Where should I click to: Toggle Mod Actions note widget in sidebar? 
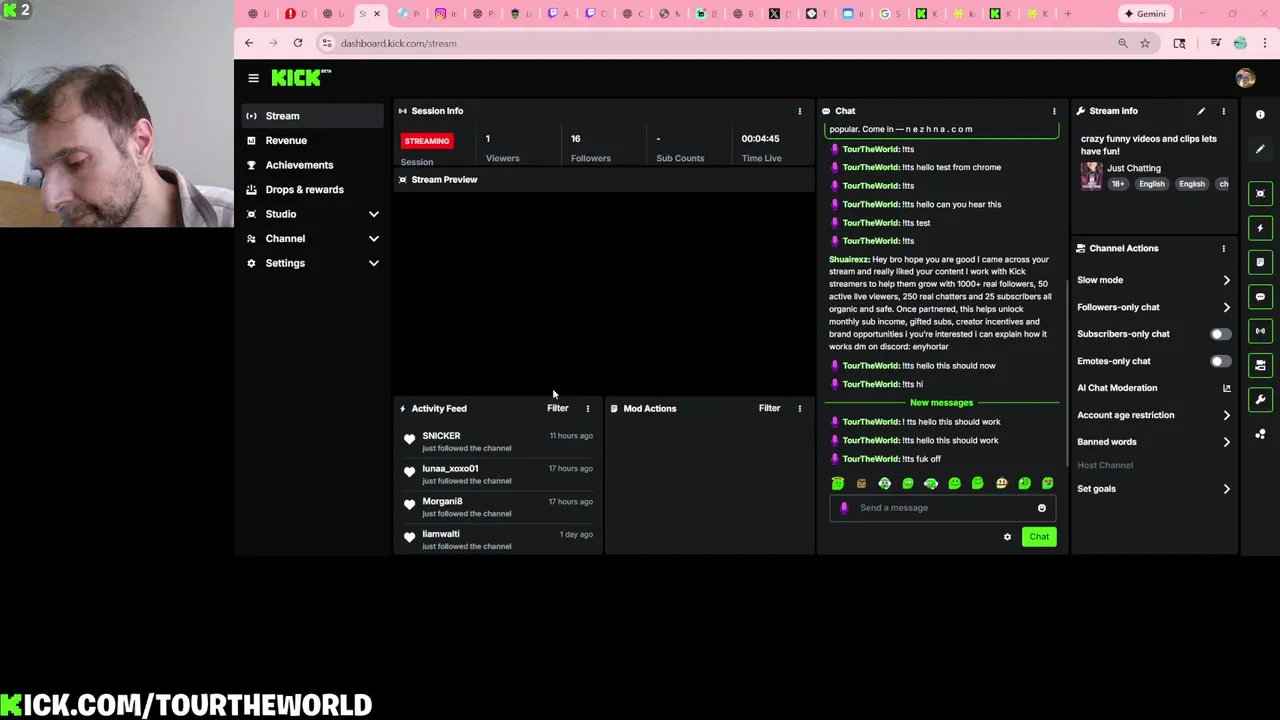1260,262
